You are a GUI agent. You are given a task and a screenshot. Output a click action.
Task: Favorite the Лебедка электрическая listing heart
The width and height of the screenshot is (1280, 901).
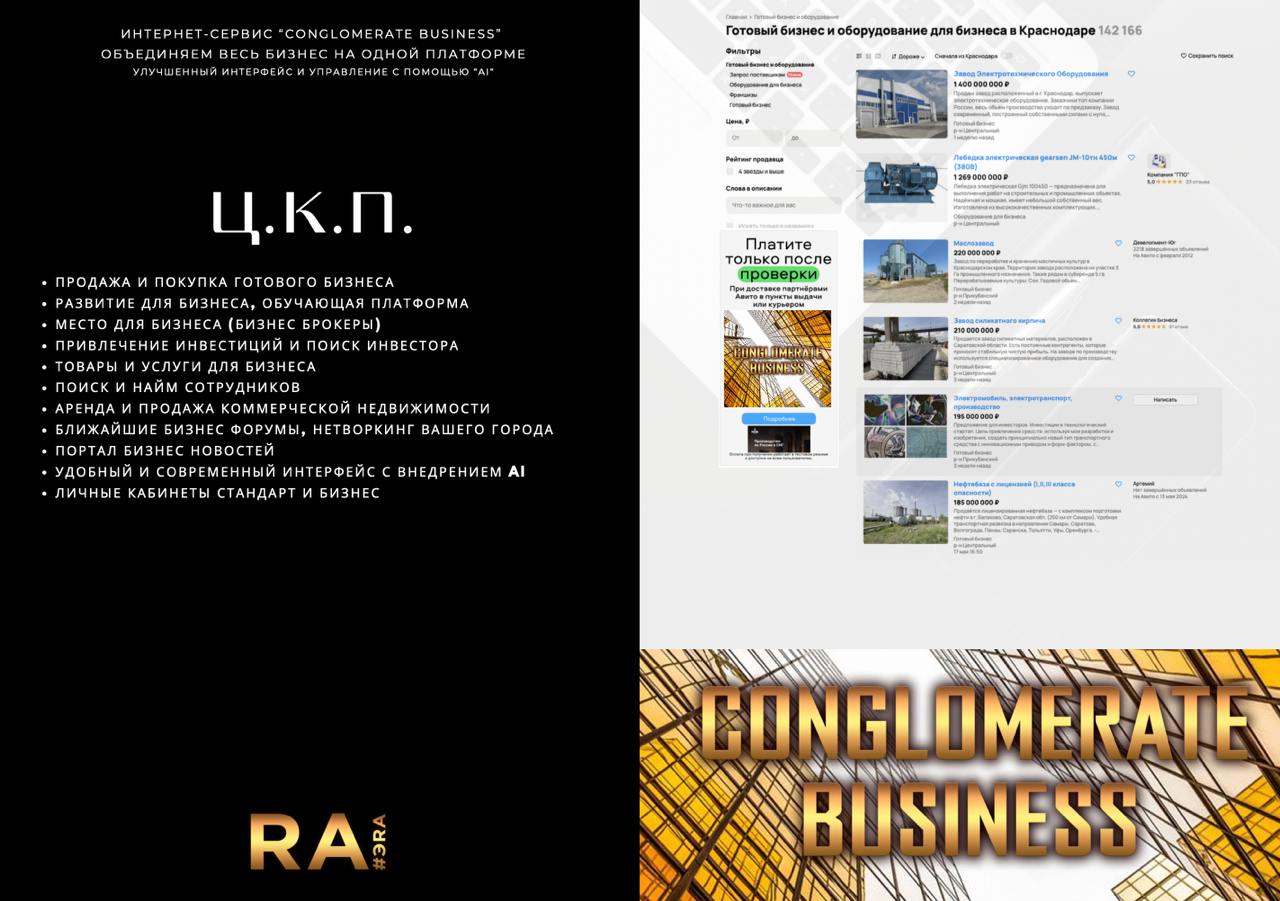pos(1131,158)
